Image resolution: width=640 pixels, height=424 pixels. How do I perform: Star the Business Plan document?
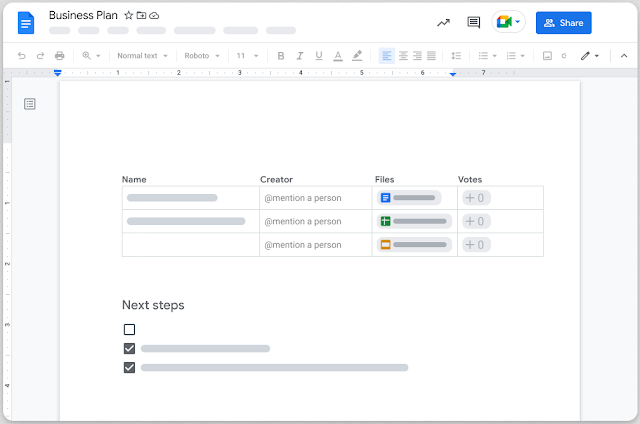129,16
